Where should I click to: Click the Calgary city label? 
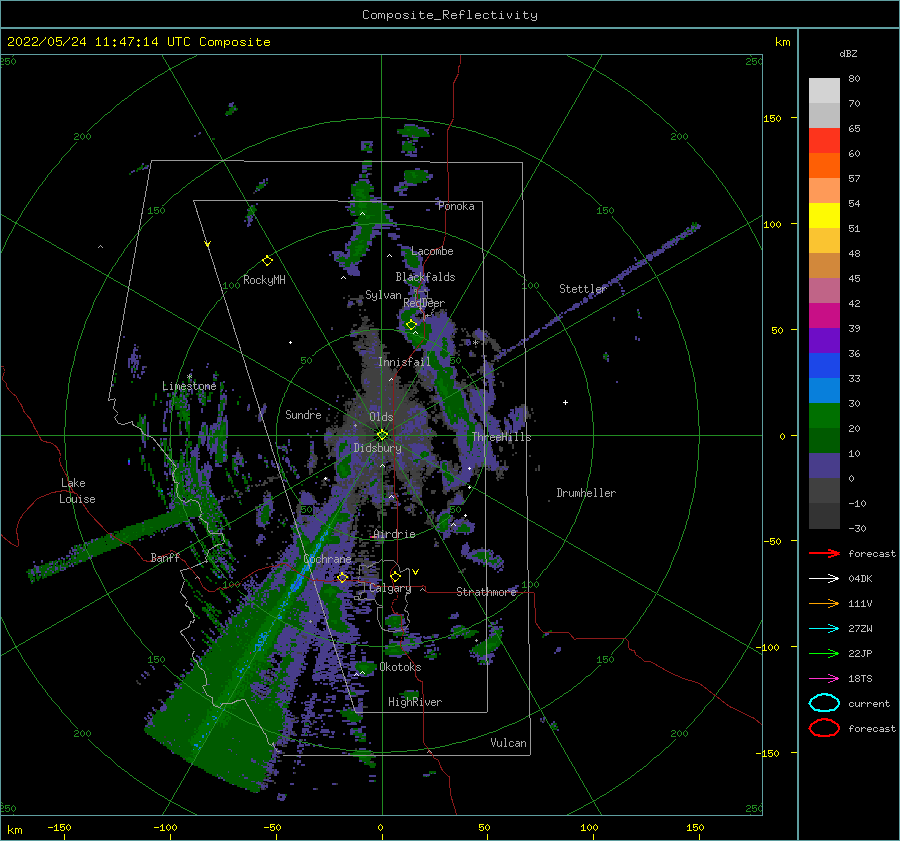(390, 588)
